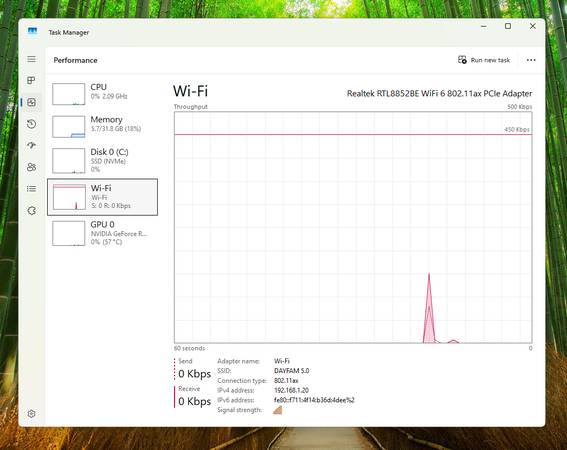Click the Adapter name Wi-Fi value
This screenshot has width=567, height=450.
(x=282, y=361)
